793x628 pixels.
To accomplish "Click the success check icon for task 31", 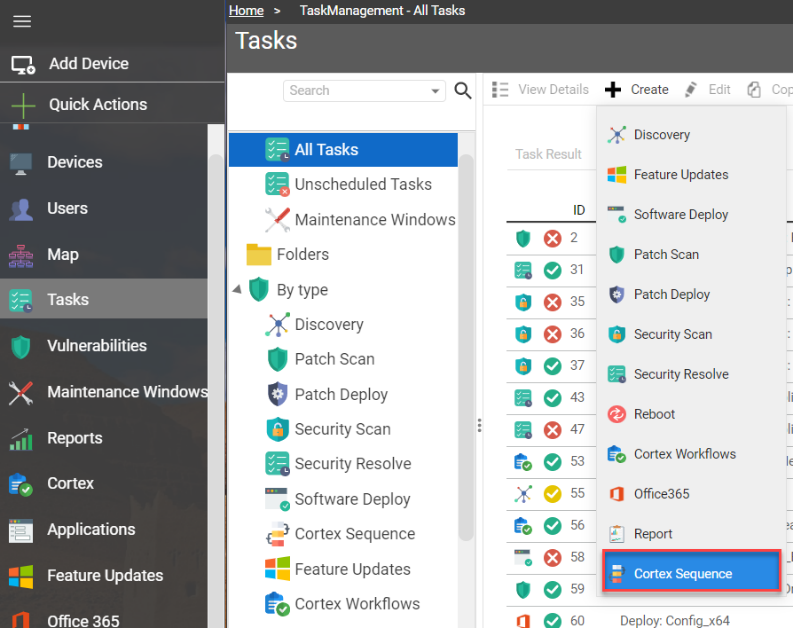I will 552,270.
